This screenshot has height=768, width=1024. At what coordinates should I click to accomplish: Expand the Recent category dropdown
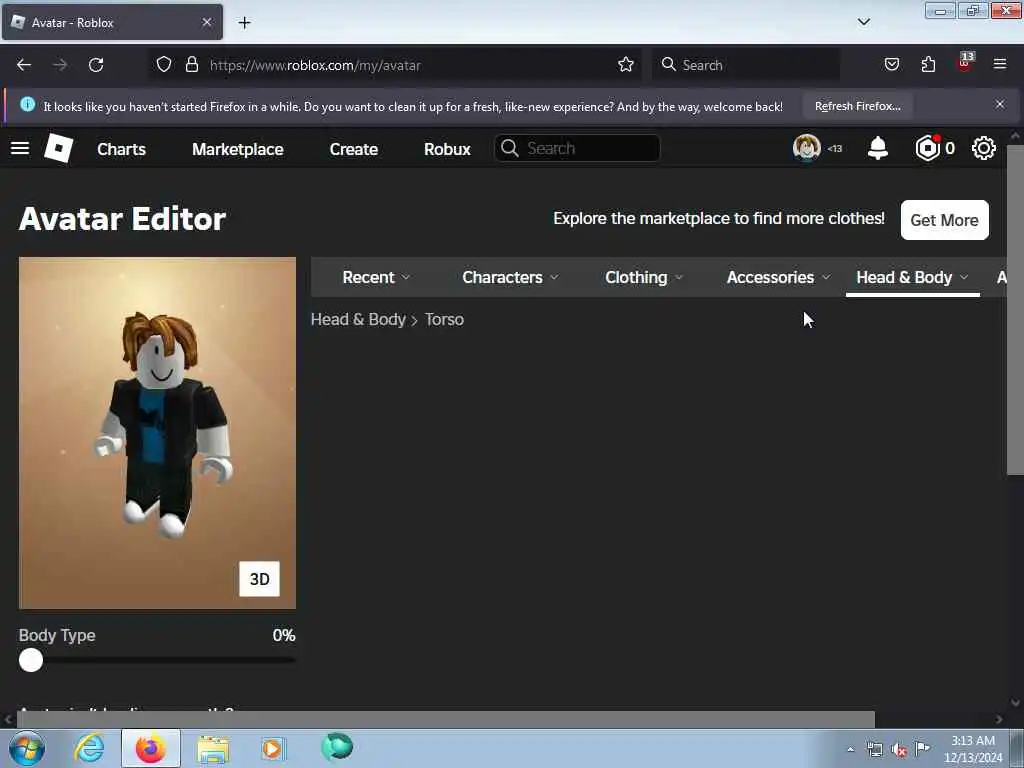(376, 277)
